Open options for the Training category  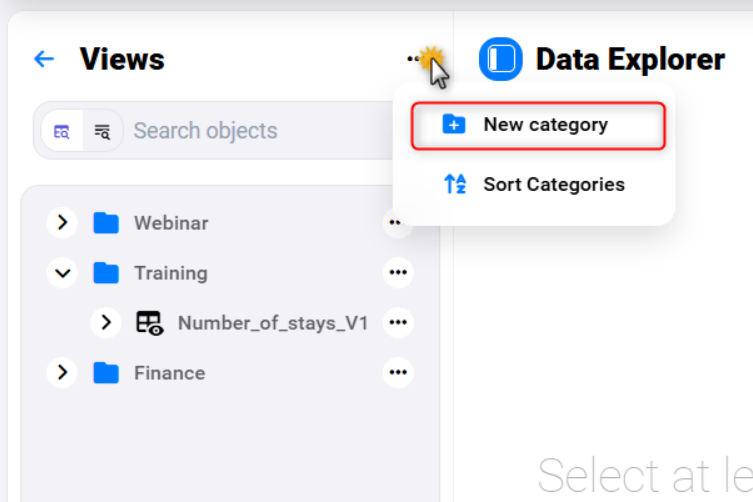(x=398, y=273)
